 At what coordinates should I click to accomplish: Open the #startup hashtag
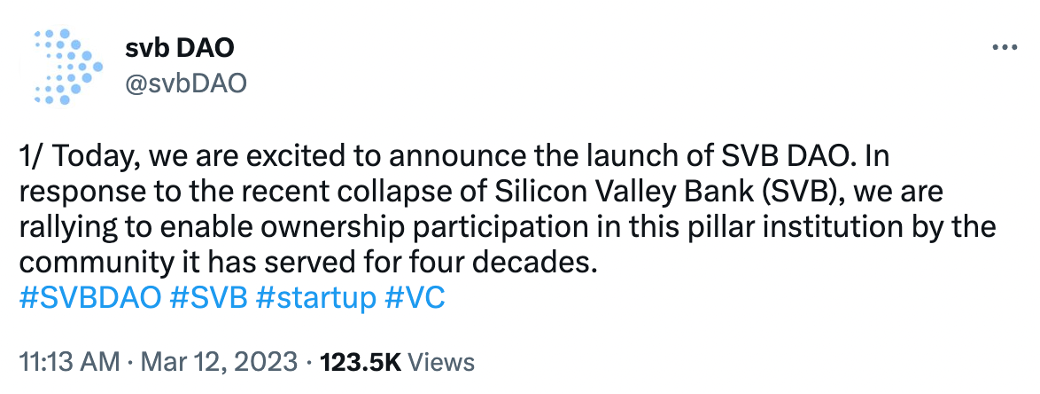[316, 298]
